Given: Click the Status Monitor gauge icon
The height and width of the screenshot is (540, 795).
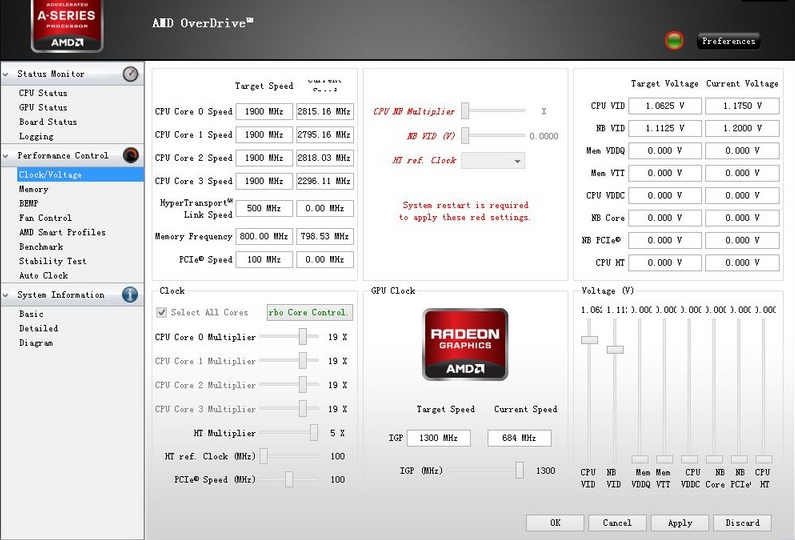Looking at the screenshot, I should coord(130,74).
